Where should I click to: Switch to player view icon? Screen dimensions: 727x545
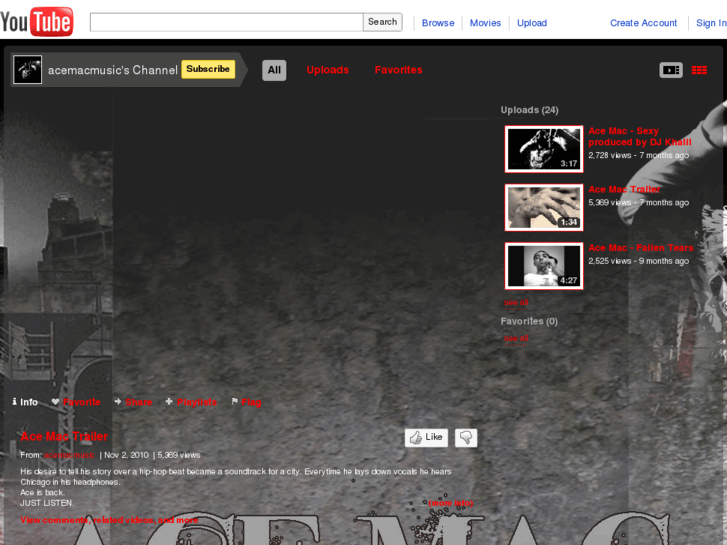671,70
